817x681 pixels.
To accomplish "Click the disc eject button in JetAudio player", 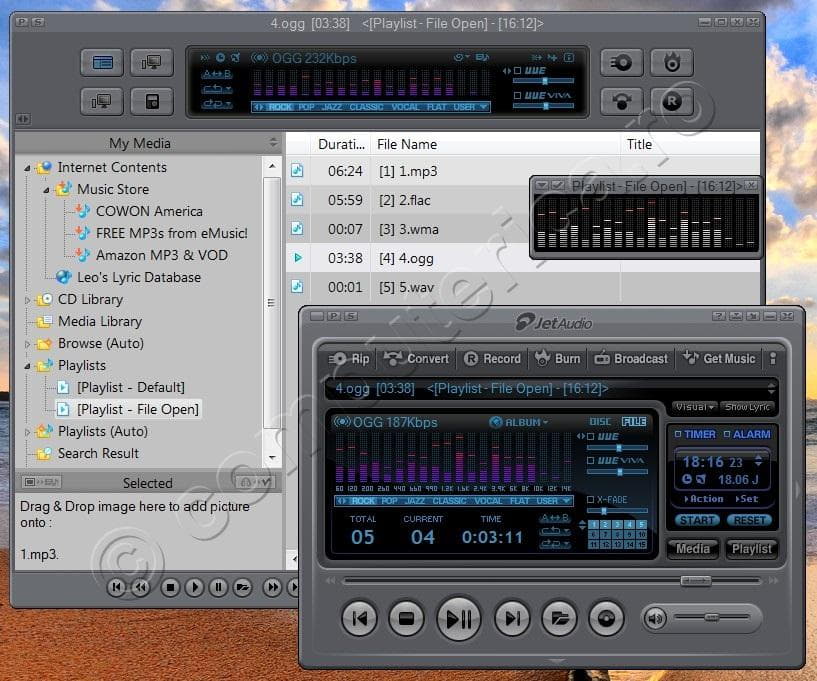I will 606,618.
